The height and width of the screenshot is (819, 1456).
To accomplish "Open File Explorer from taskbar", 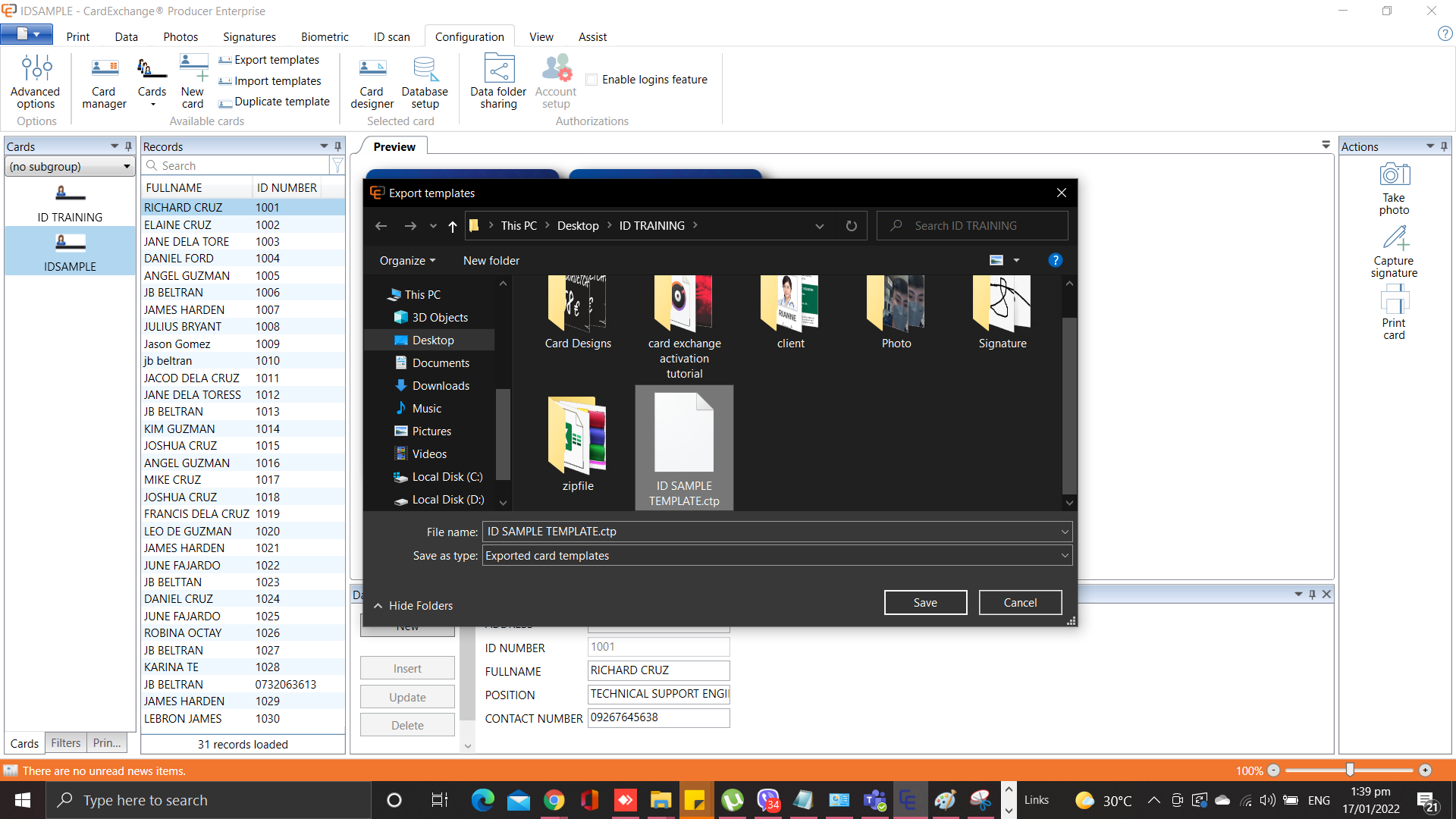I will tap(661, 800).
